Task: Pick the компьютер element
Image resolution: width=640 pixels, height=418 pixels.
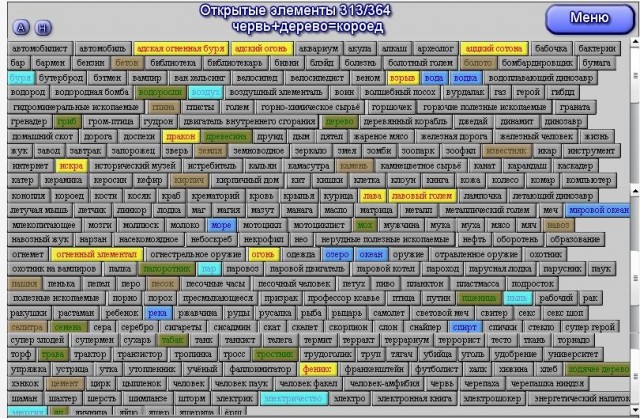Action: 588,180
